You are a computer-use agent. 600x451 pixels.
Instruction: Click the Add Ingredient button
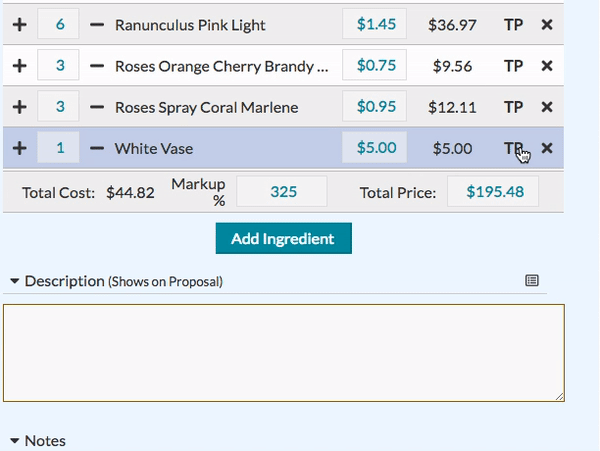[x=284, y=238]
